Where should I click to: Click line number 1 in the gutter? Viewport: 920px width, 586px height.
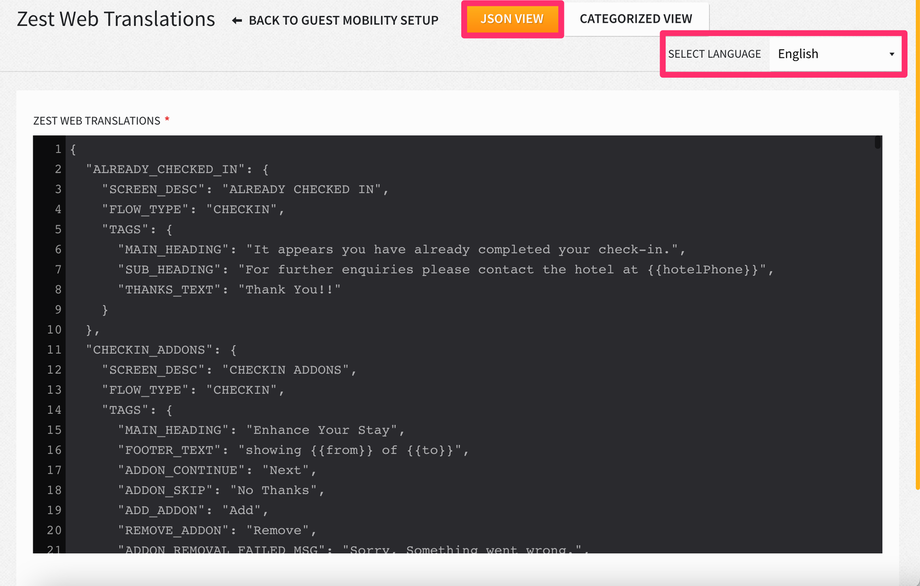[58, 150]
